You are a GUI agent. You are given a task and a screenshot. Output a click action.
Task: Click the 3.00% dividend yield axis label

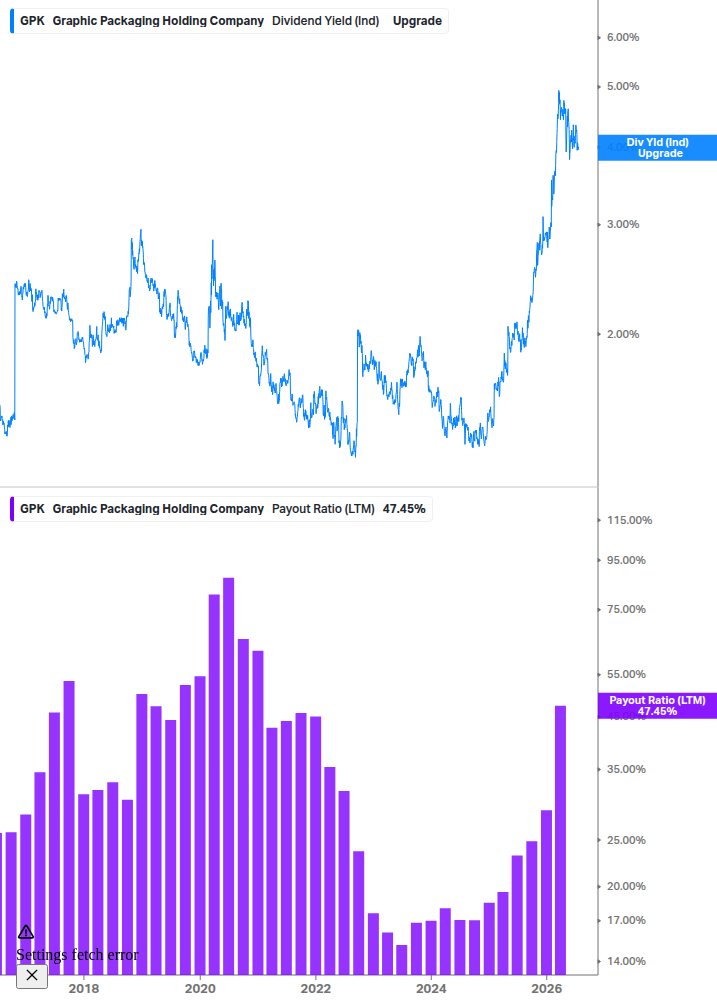623,224
